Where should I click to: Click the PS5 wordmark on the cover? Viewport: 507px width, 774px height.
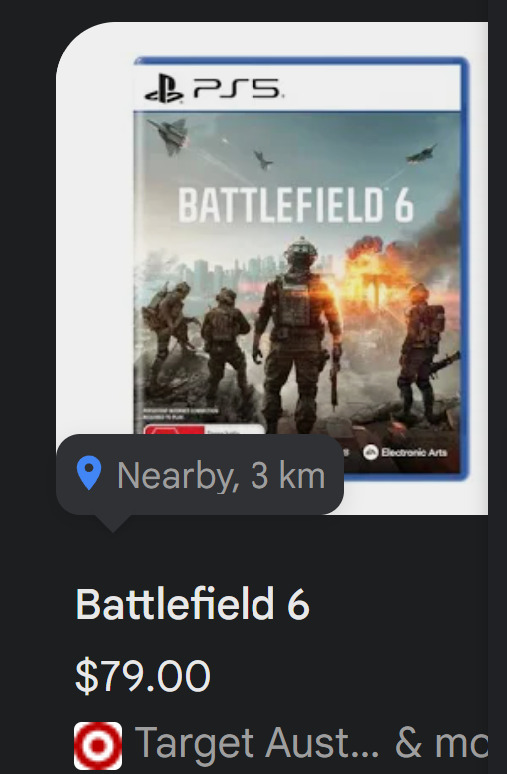(238, 89)
